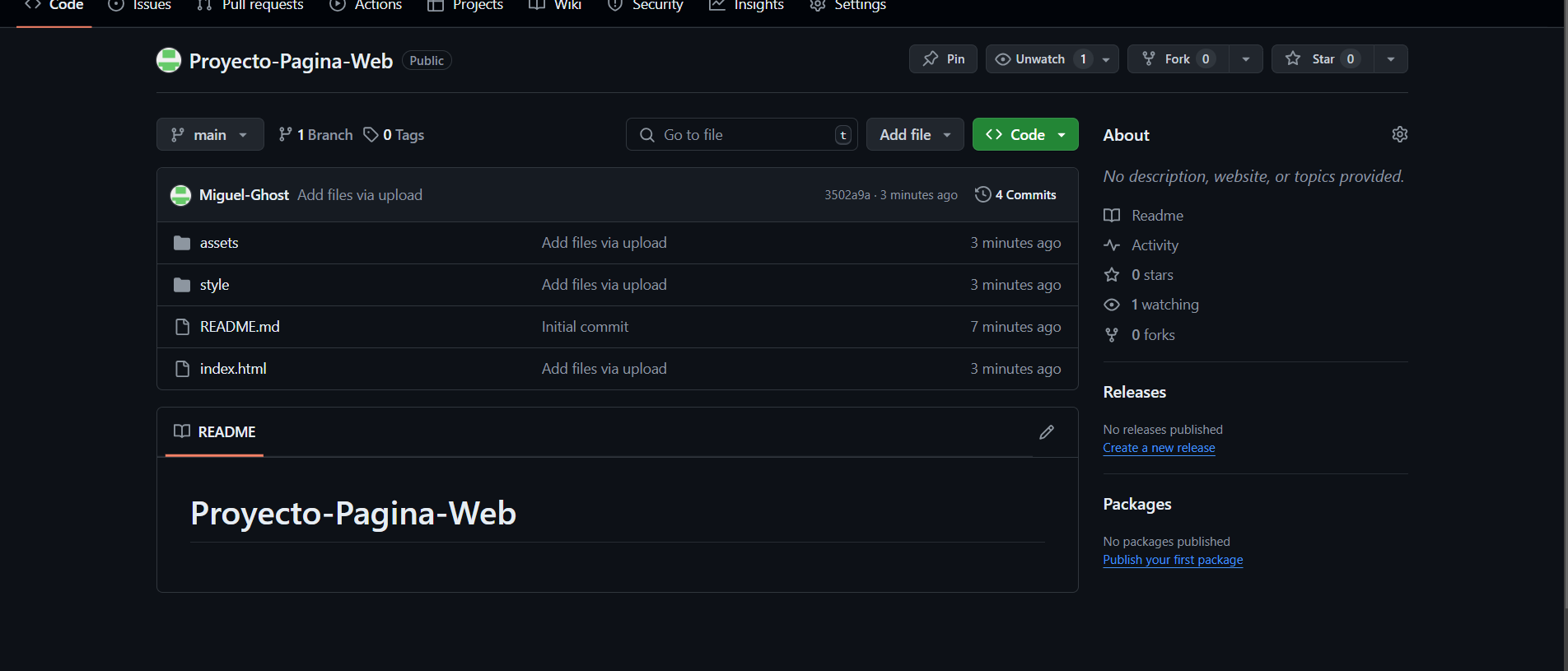The width and height of the screenshot is (1568, 671).
Task: Click the assets folder icon
Action: tap(182, 243)
